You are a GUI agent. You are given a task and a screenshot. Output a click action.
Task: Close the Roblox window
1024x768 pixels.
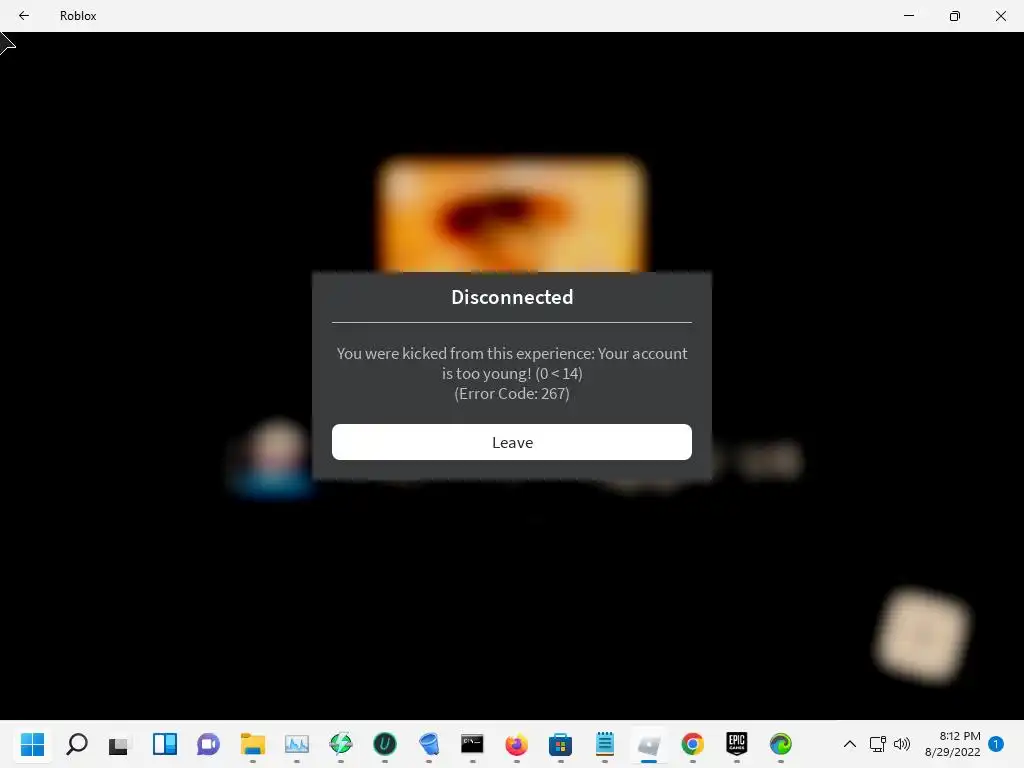[x=1000, y=16]
